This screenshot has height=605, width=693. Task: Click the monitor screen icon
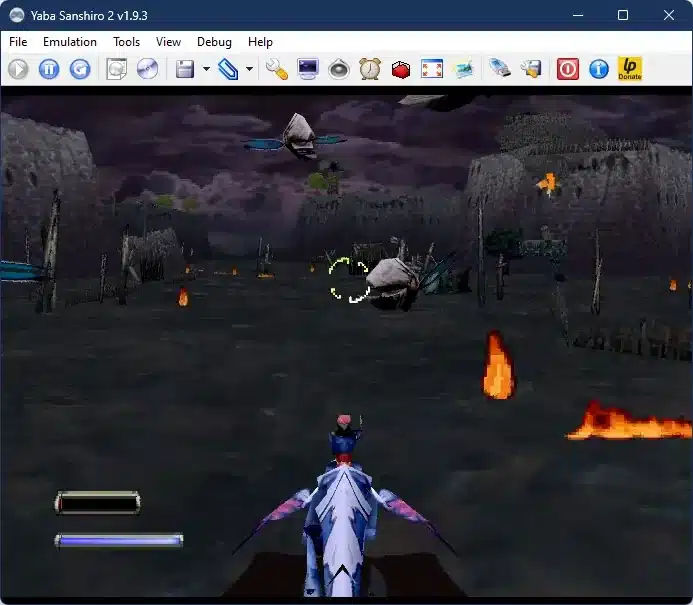coord(308,69)
